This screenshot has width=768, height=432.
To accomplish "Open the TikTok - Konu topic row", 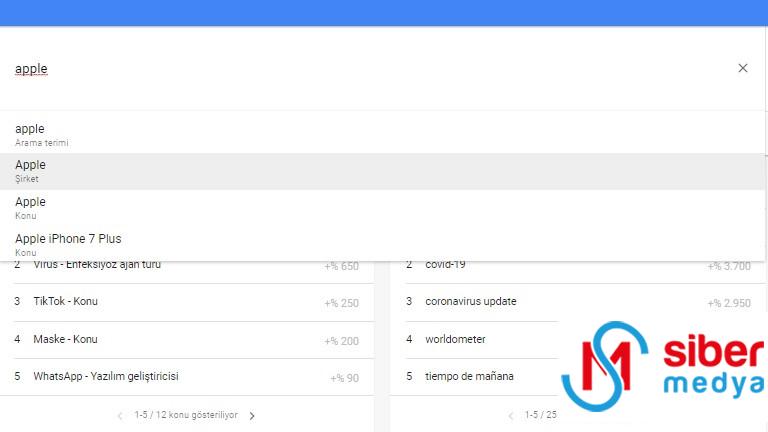I will tap(66, 302).
